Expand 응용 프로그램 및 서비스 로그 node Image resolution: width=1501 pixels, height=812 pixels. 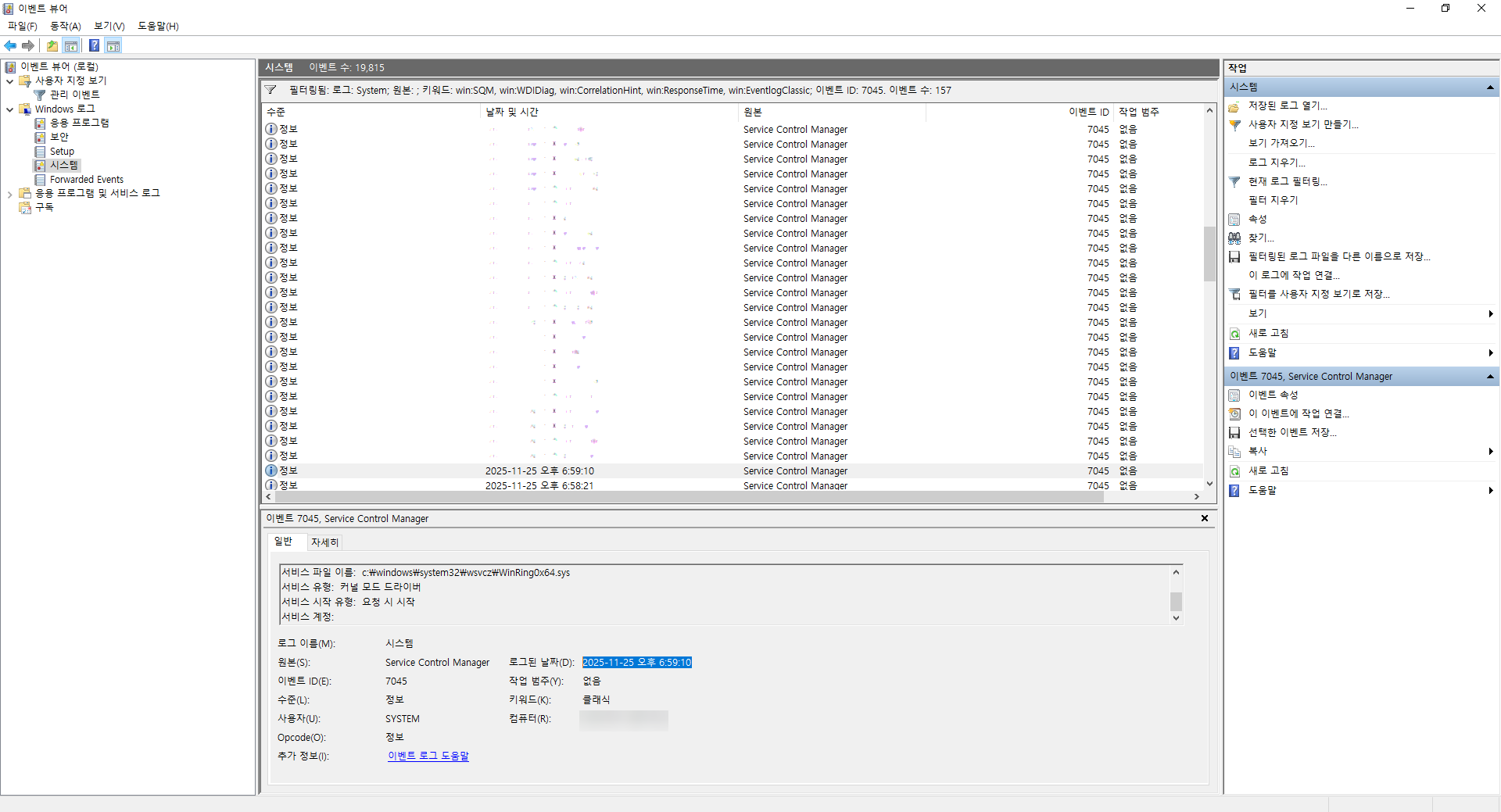[x=9, y=194]
